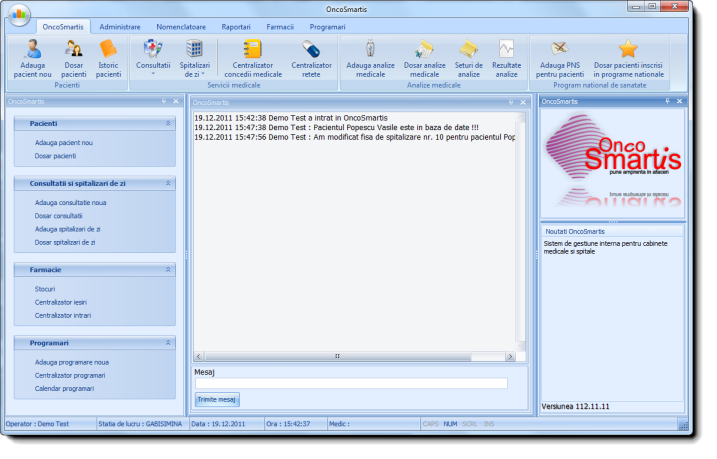Open Istoric pacienti ribbon icon

pyautogui.click(x=108, y=59)
